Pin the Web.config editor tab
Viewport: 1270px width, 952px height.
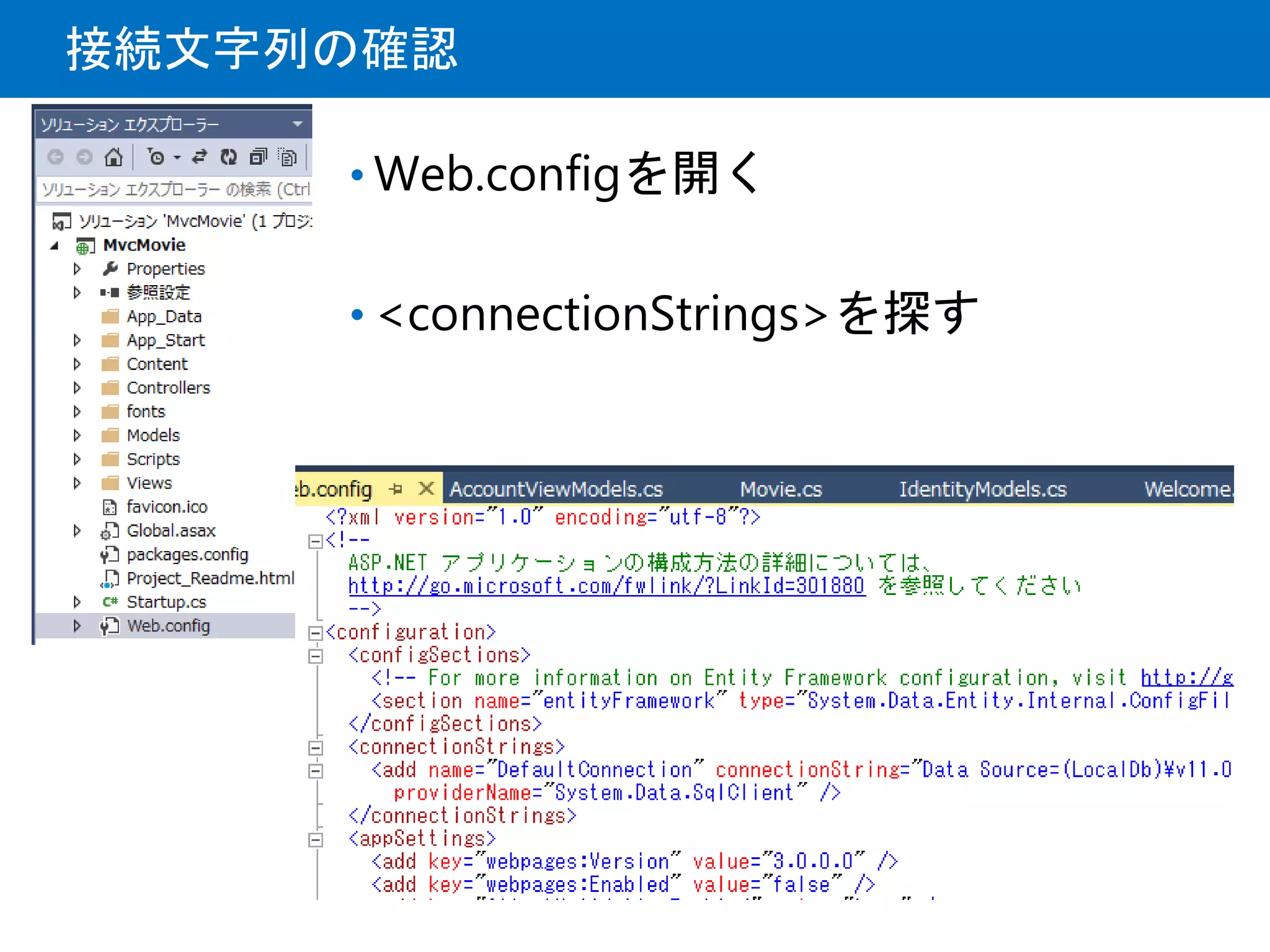coord(396,490)
